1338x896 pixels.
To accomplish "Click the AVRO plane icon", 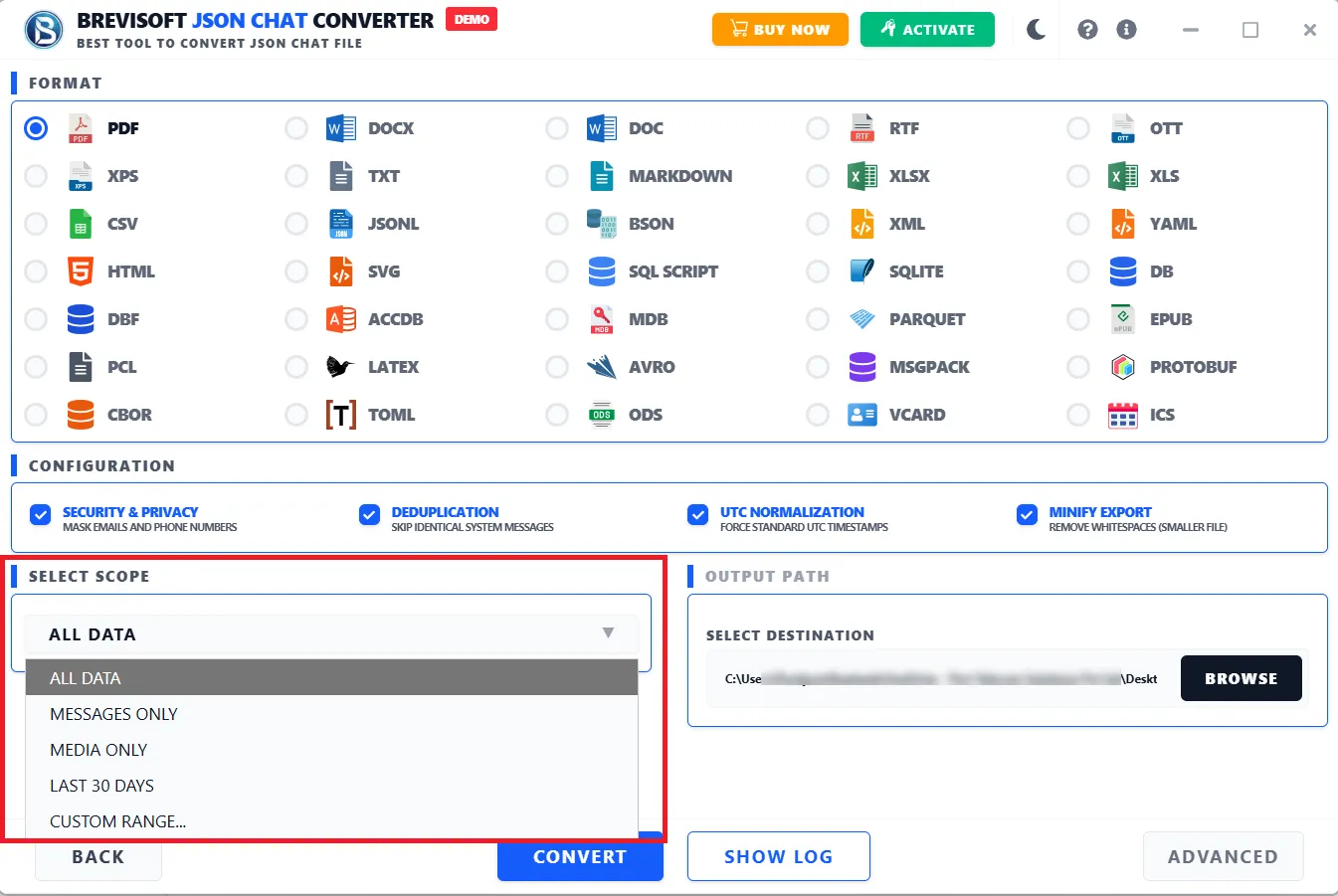I will tap(602, 367).
